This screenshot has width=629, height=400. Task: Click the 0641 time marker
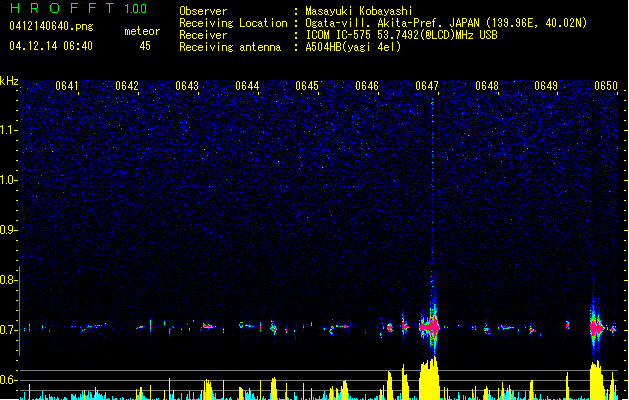coord(67,86)
